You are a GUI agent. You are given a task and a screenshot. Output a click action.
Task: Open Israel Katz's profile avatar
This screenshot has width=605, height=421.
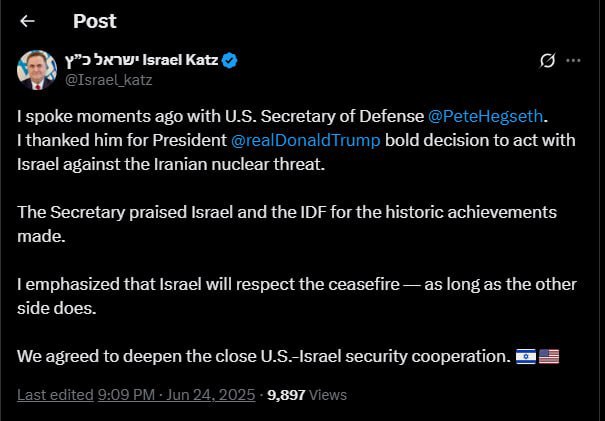point(36,69)
